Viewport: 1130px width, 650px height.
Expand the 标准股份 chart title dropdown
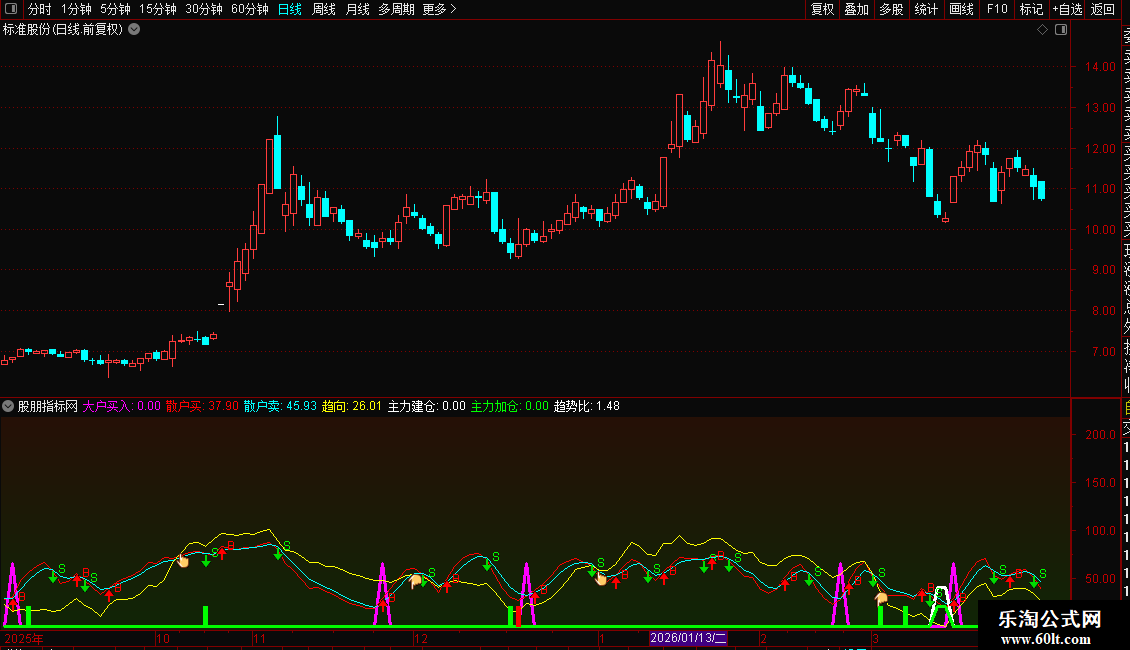[134, 30]
